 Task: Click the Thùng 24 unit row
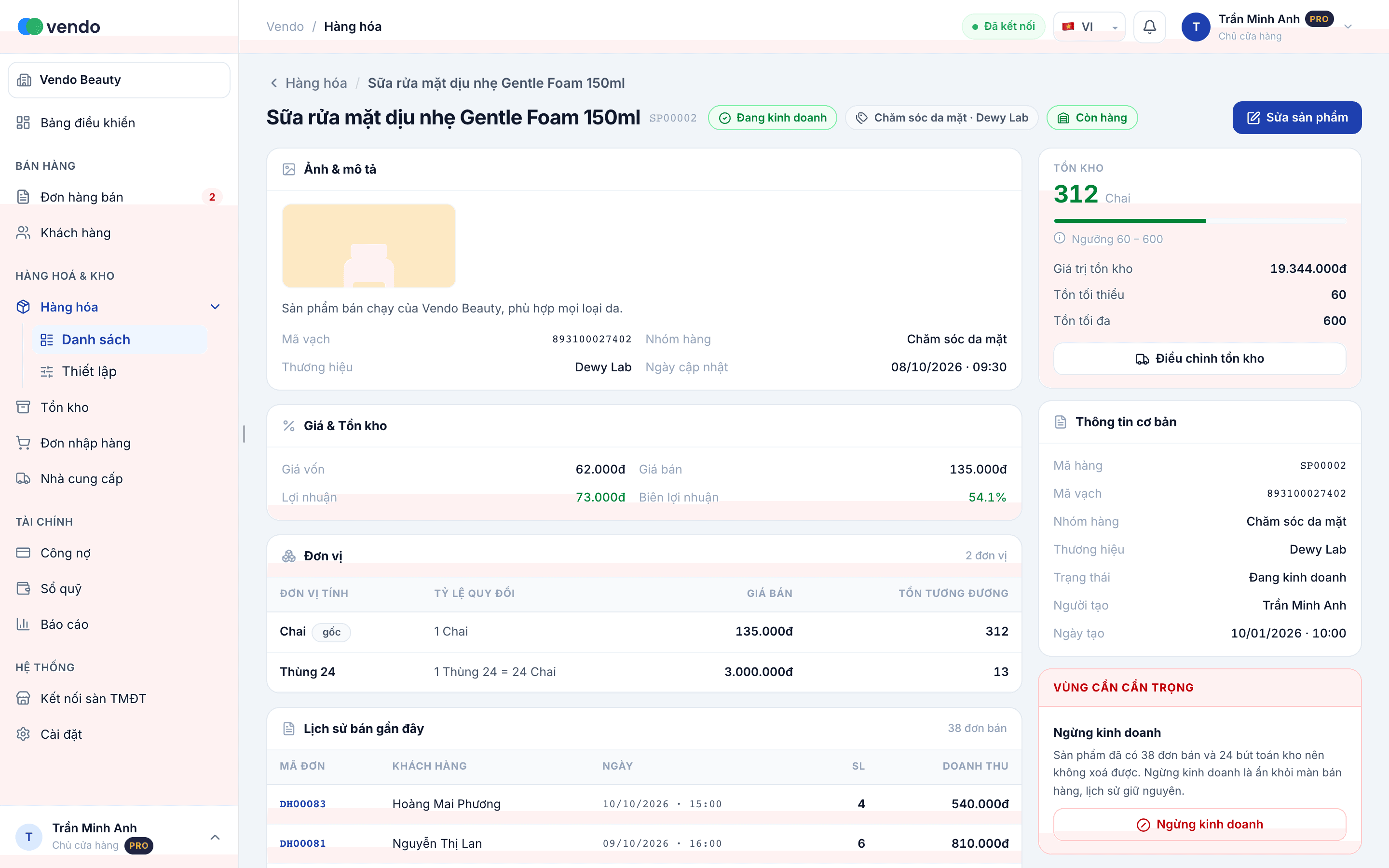pyautogui.click(x=644, y=672)
